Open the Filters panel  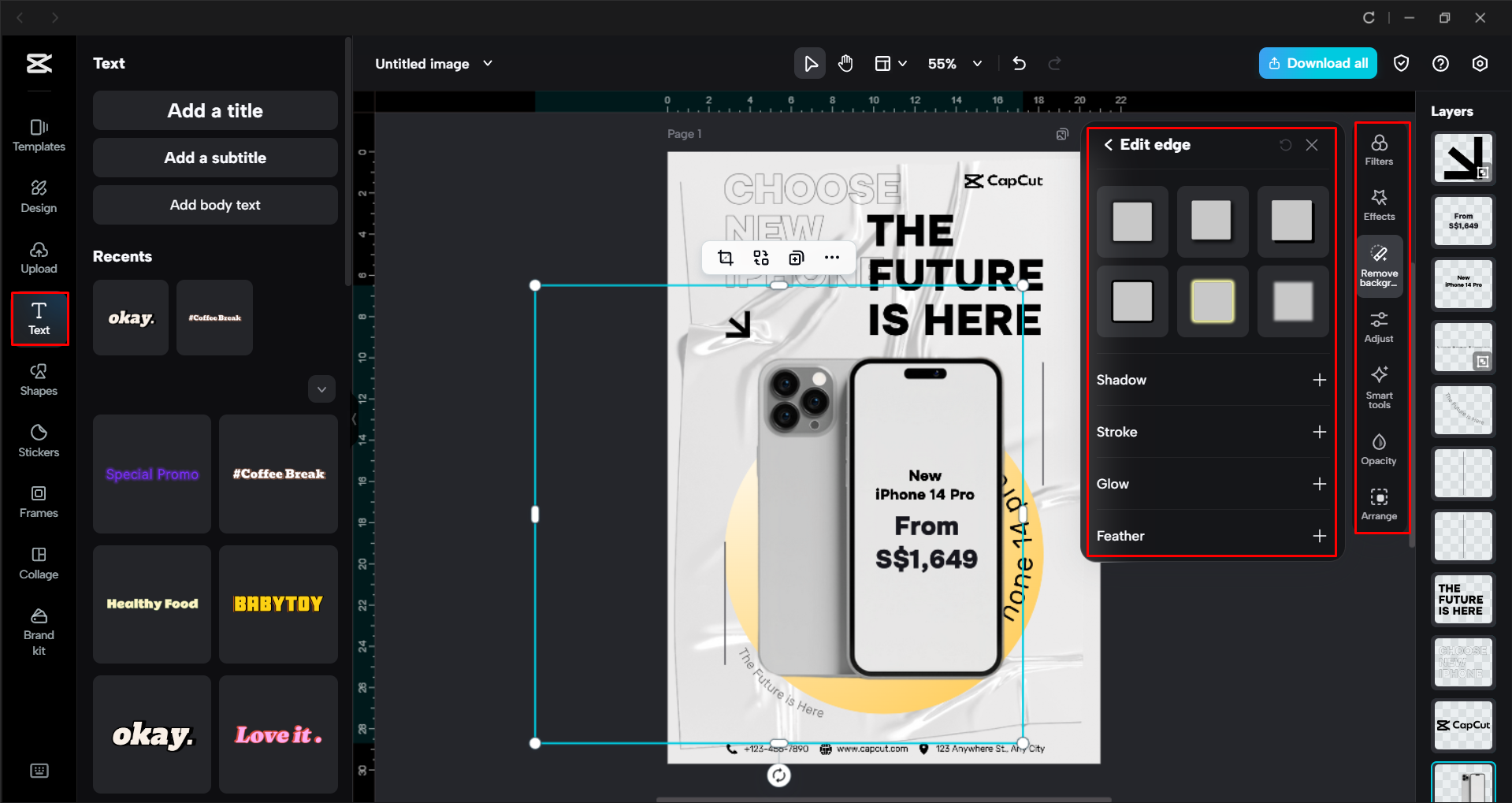[1379, 148]
